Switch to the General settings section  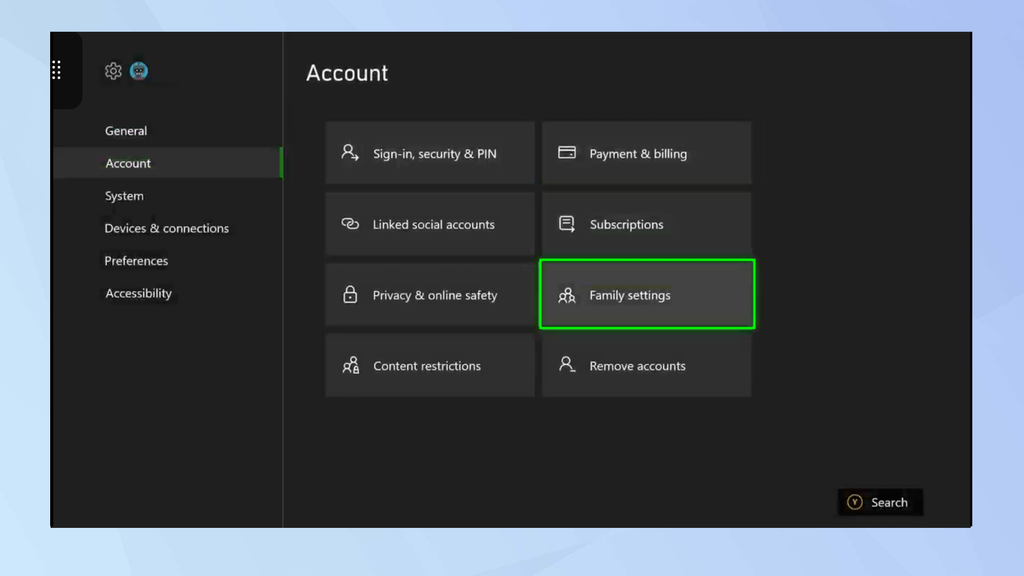tap(126, 130)
